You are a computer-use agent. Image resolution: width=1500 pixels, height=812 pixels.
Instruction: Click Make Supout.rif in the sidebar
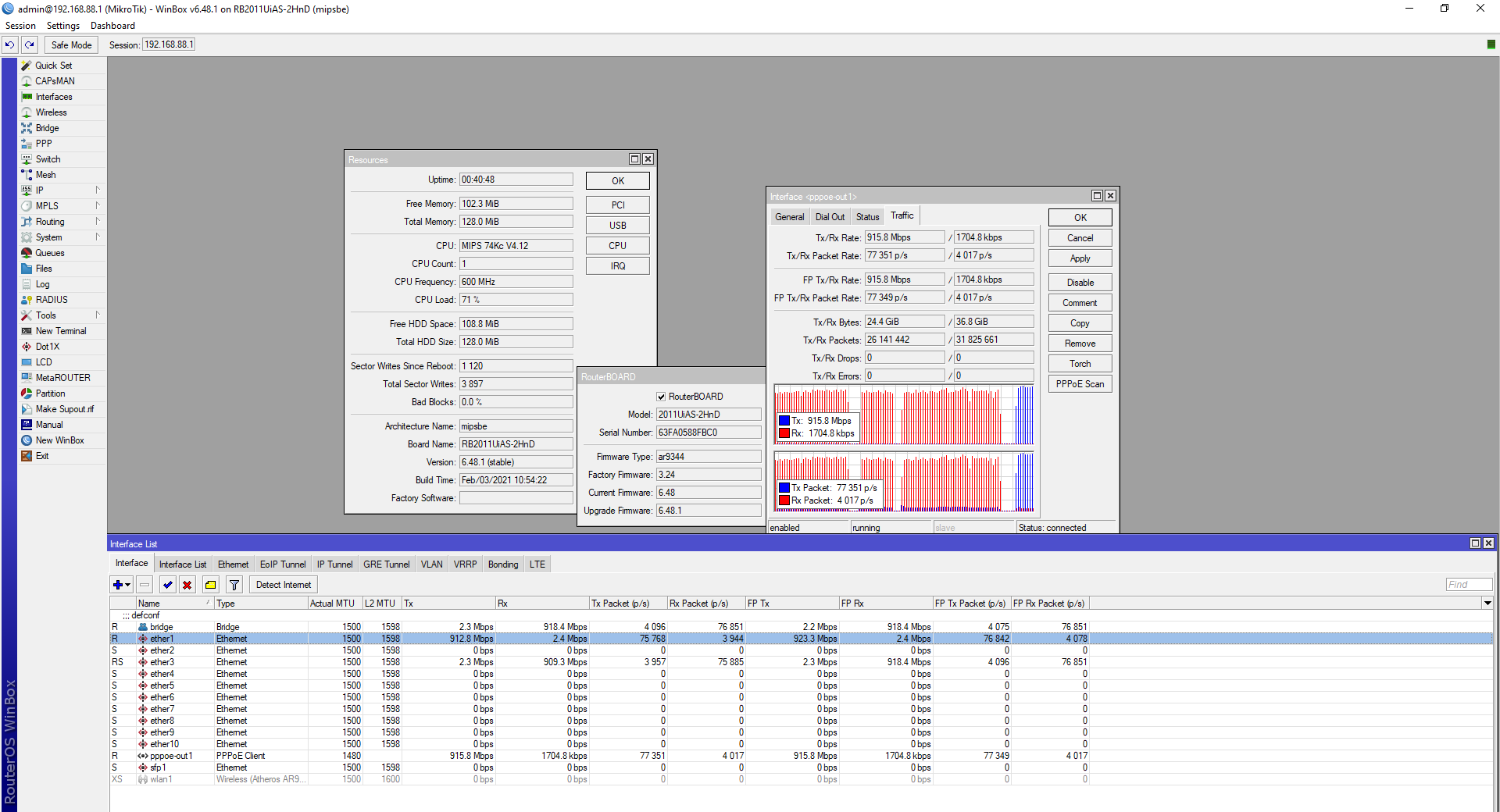[x=64, y=409]
